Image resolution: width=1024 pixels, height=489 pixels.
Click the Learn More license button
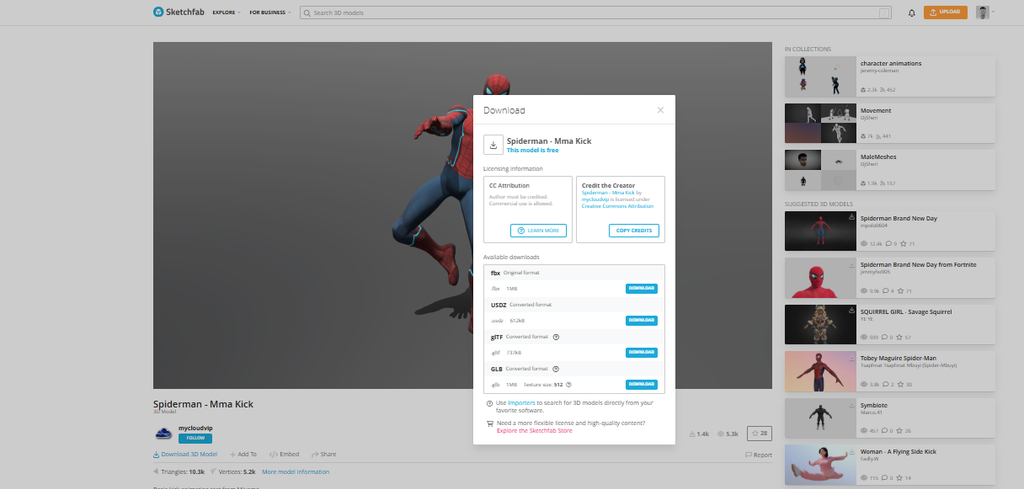(538, 230)
